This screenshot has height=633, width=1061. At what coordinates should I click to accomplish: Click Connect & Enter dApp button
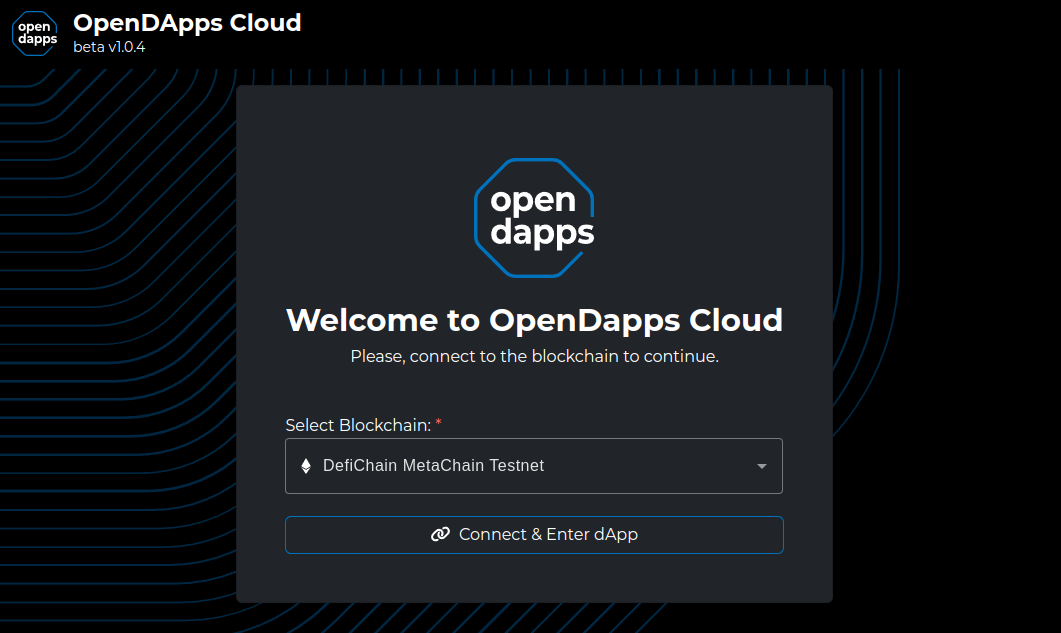point(534,535)
